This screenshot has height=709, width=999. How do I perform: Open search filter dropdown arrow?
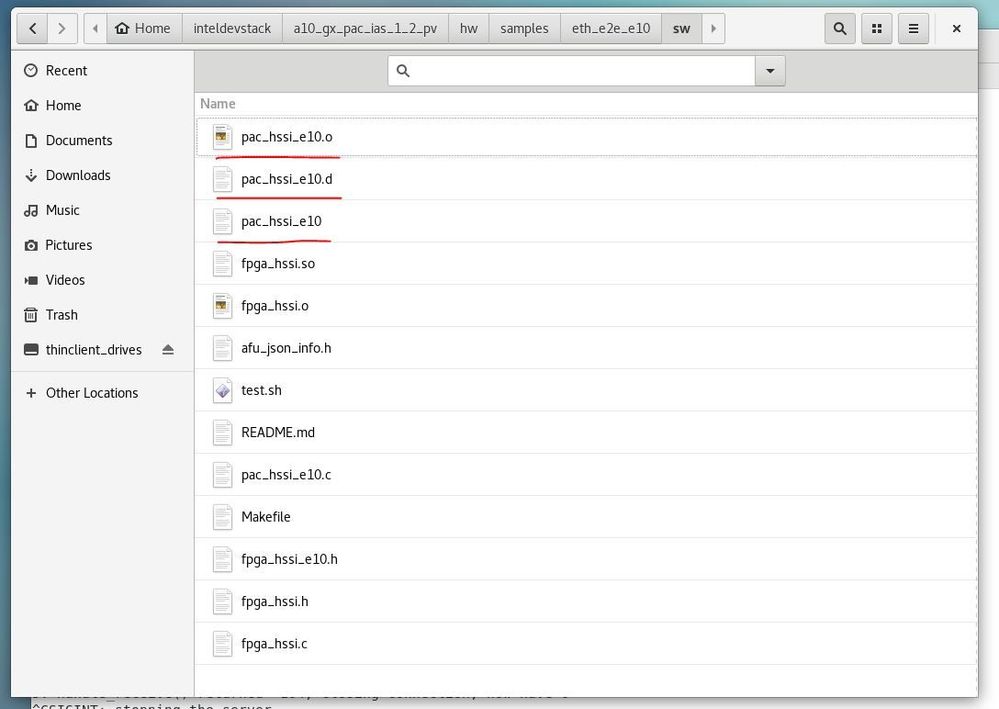coord(770,71)
